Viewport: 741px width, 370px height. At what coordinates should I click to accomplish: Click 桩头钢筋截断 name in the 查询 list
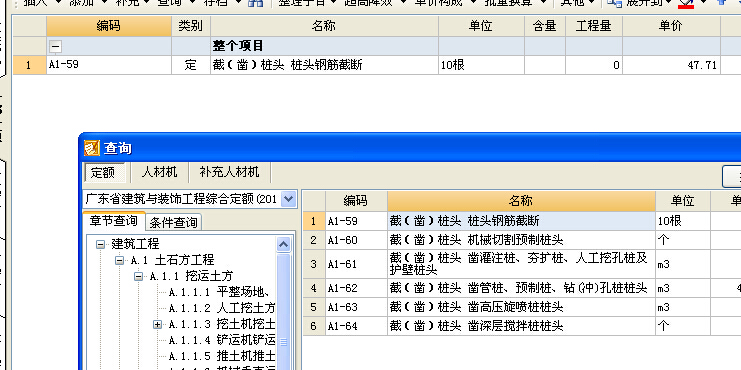(x=521, y=221)
